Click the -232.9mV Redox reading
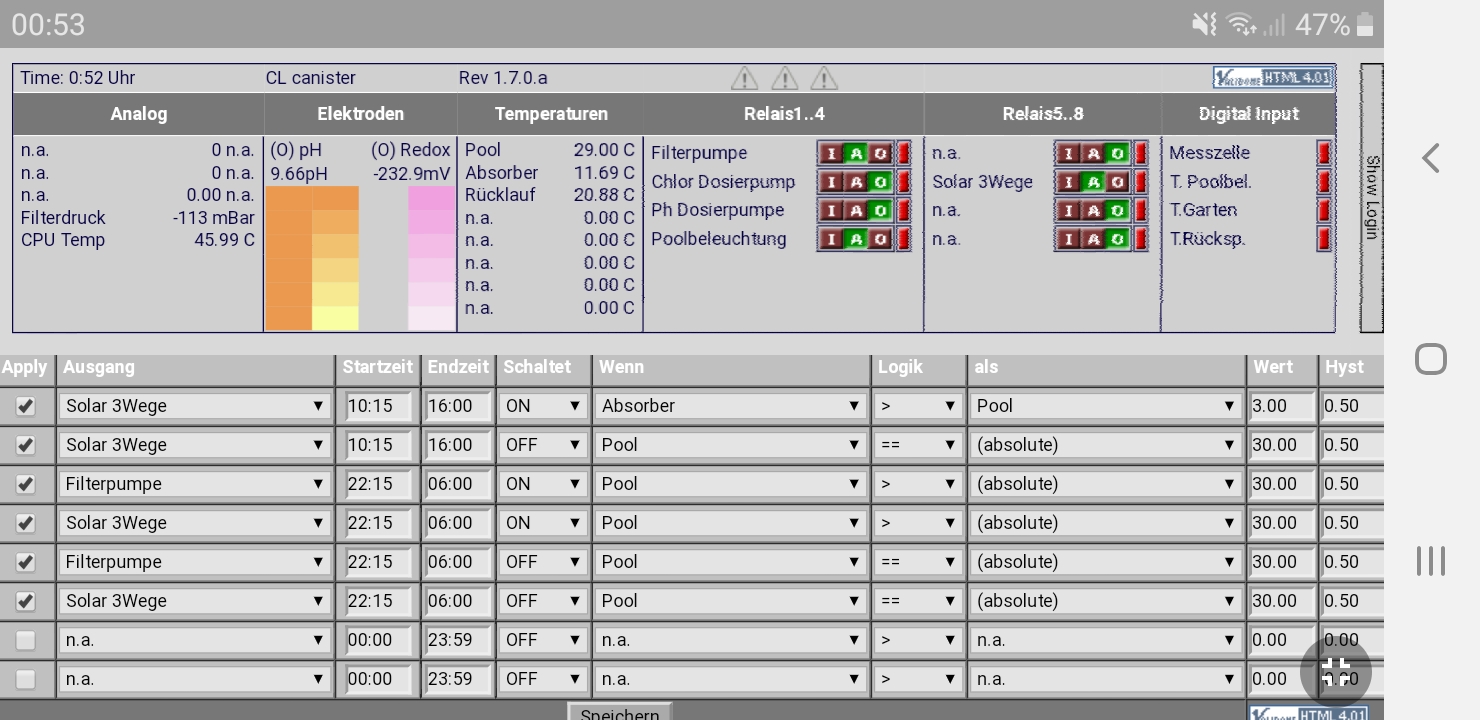 pyautogui.click(x=412, y=173)
